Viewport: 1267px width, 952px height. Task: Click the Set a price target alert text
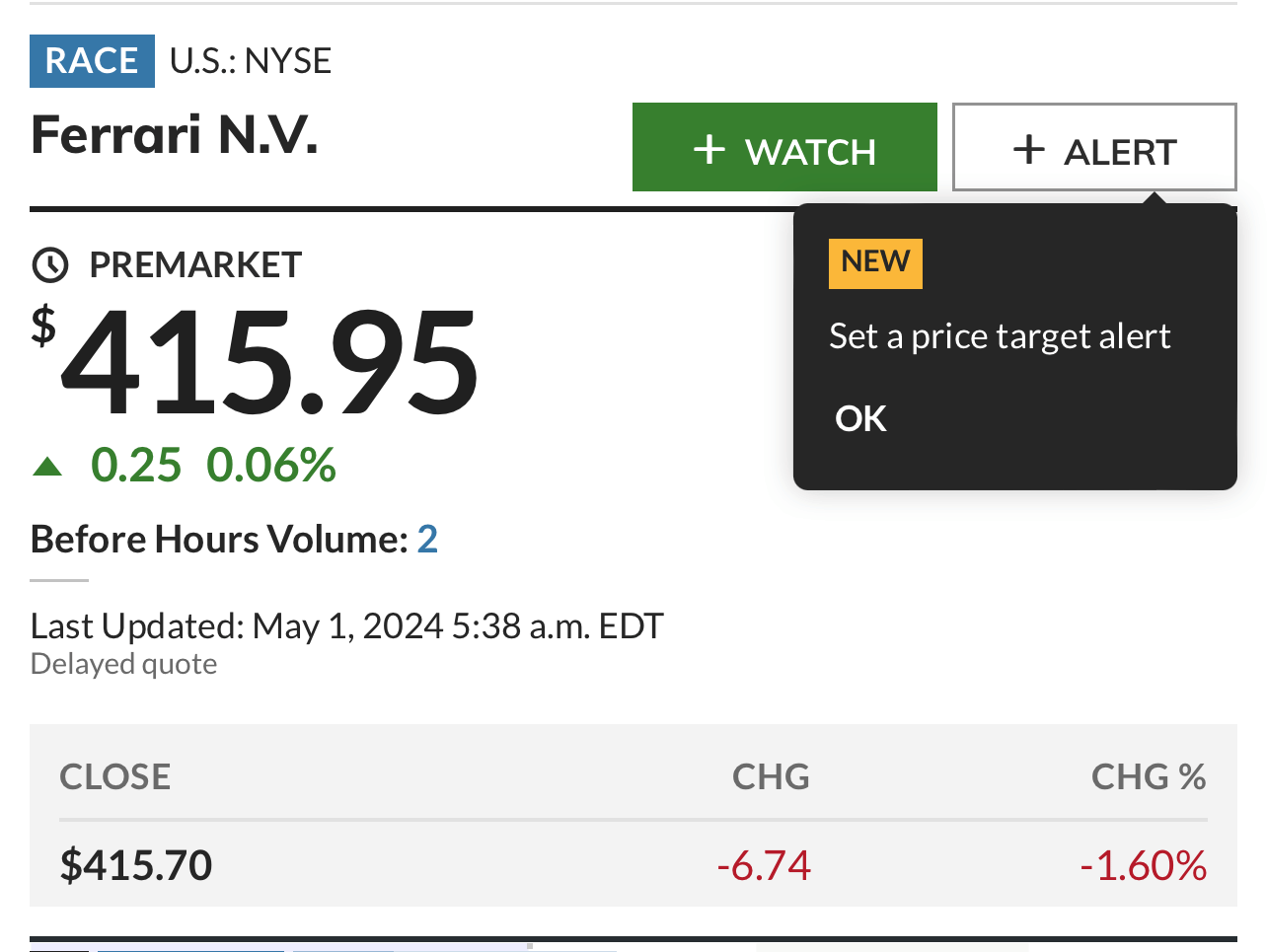[1000, 336]
